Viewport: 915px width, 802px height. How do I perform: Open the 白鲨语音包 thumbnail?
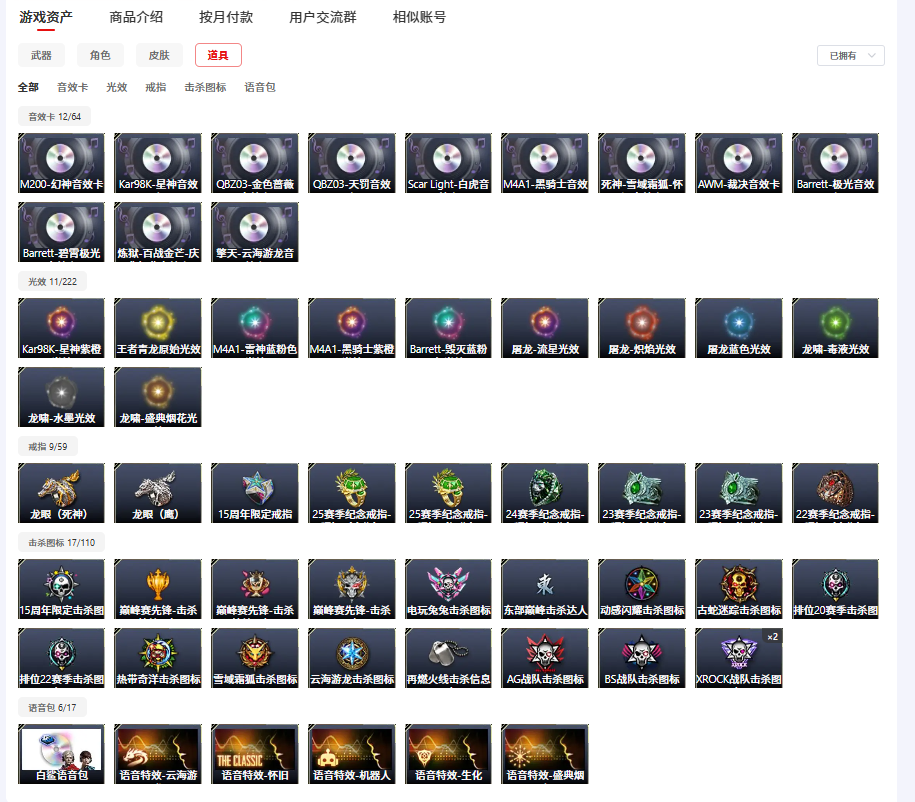[x=61, y=754]
